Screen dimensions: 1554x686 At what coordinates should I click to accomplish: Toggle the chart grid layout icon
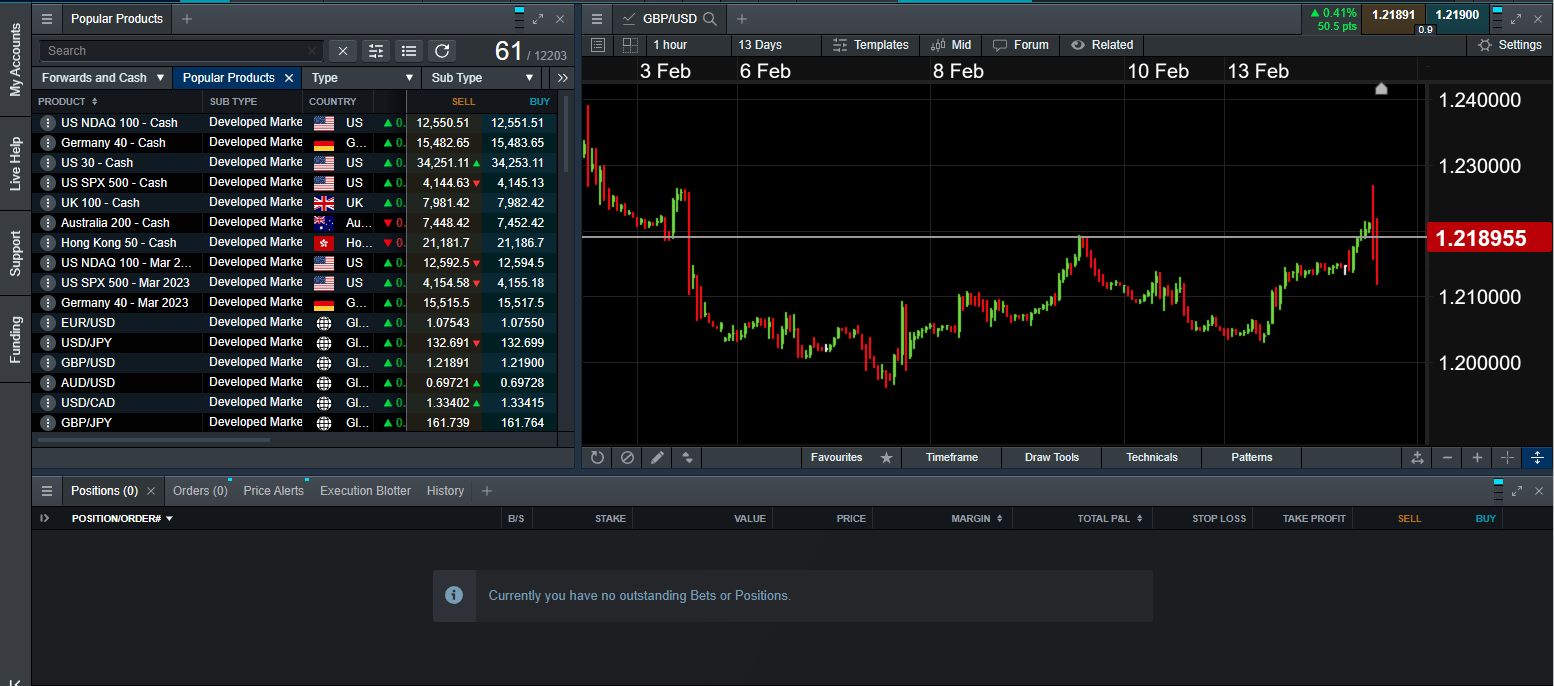tap(630, 45)
